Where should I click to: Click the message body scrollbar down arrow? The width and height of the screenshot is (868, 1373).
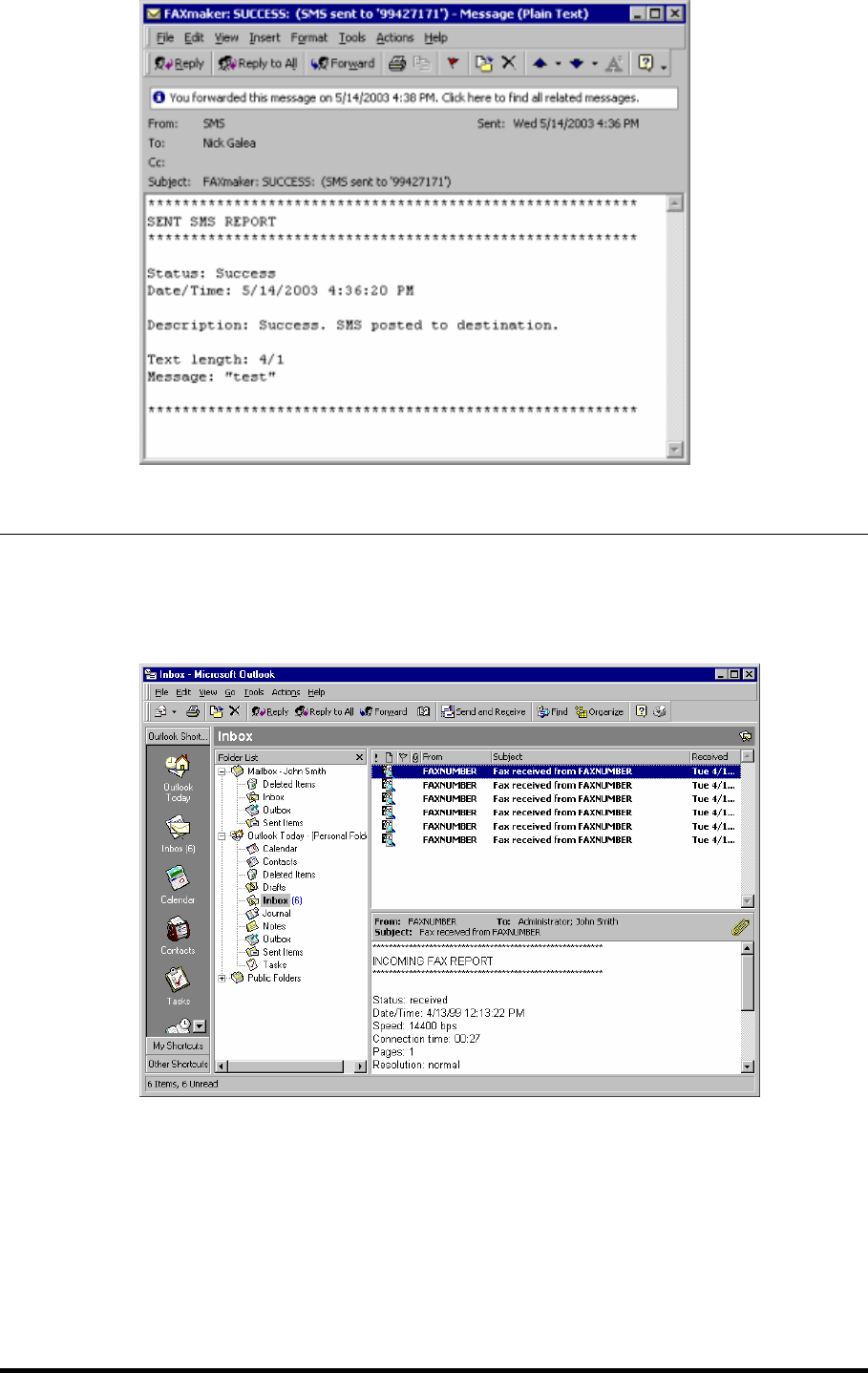[675, 450]
